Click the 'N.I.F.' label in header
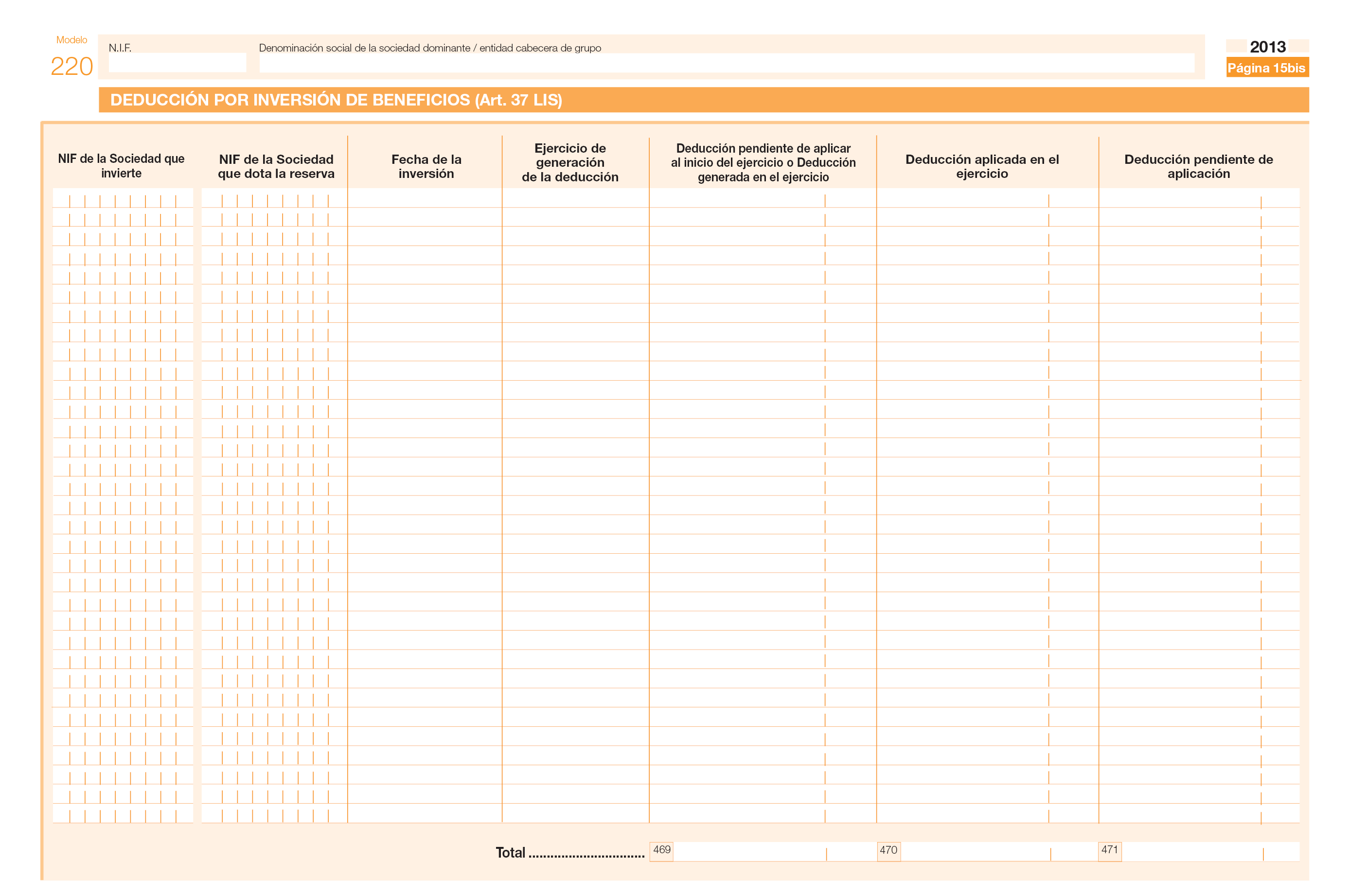The height and width of the screenshot is (896, 1350). (x=120, y=48)
